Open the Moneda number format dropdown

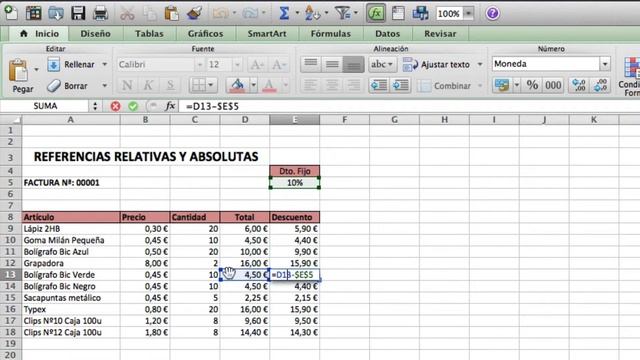(605, 64)
